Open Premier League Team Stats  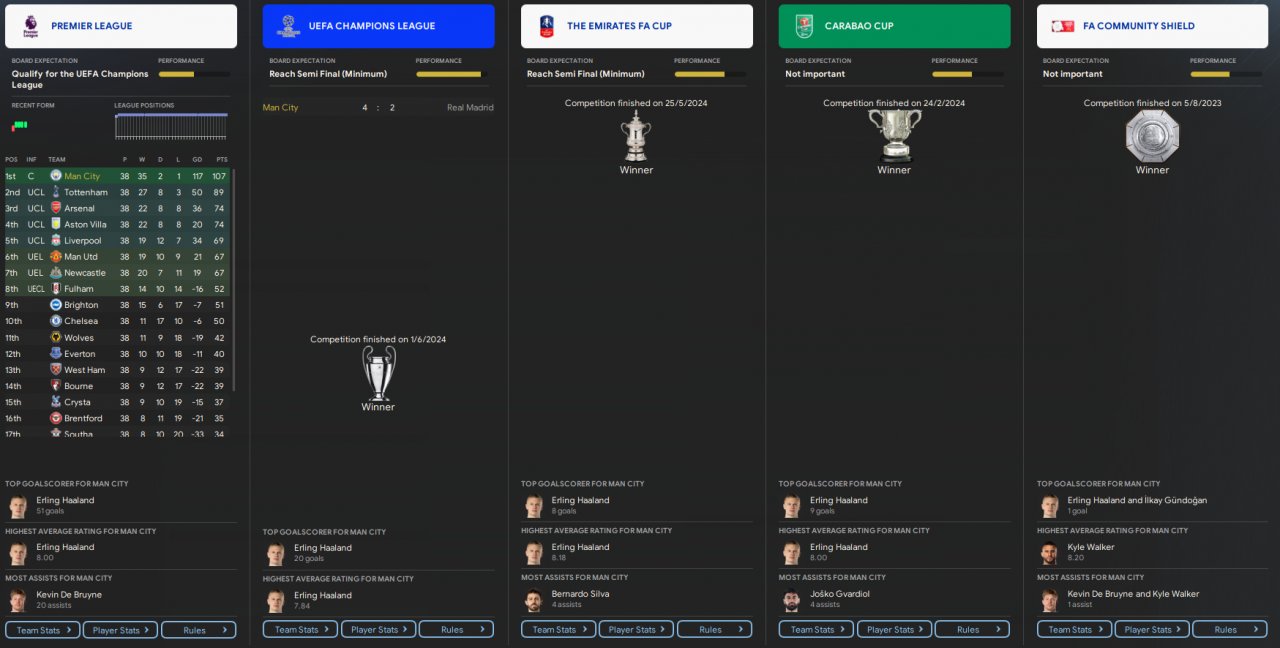pyautogui.click(x=43, y=630)
